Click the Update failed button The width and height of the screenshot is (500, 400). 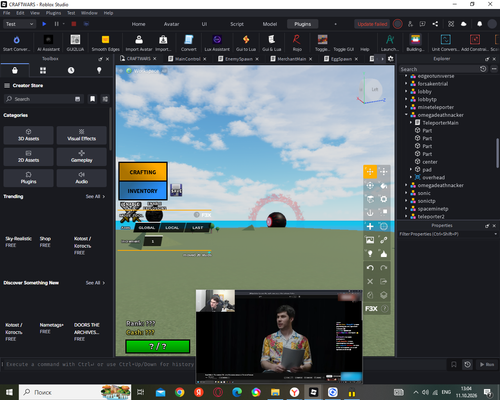pyautogui.click(x=372, y=24)
